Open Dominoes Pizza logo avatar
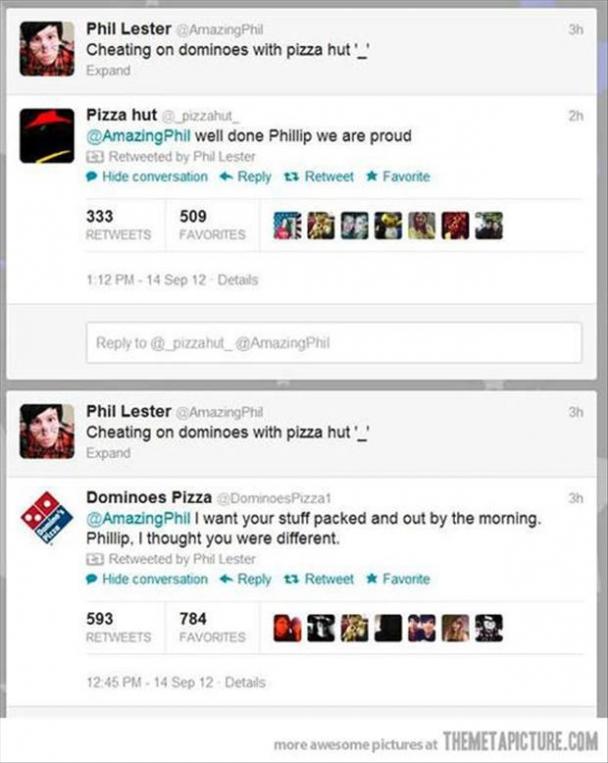The image size is (608, 763). pos(47,518)
